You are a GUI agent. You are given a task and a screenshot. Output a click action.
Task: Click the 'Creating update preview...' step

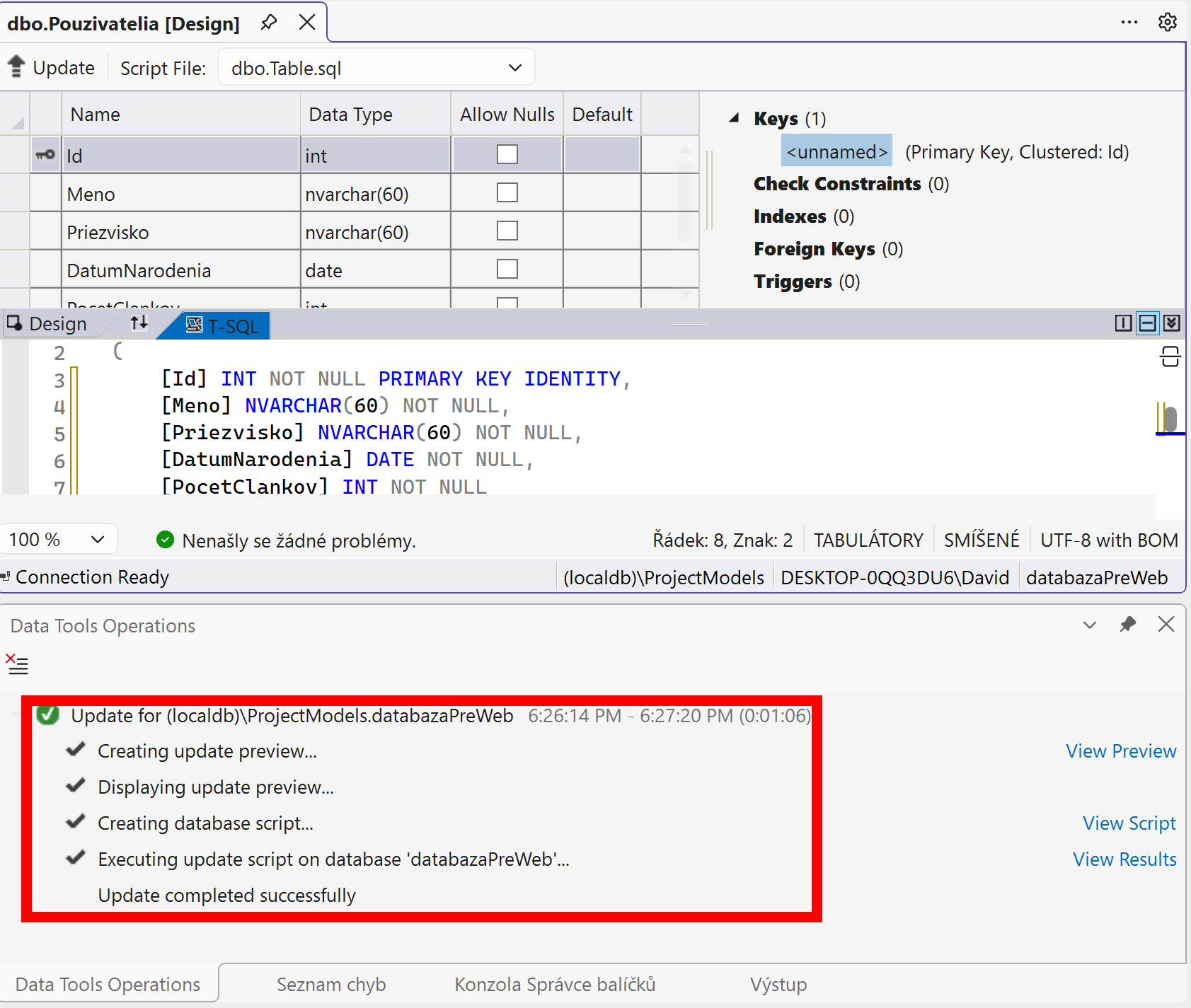[x=207, y=751]
